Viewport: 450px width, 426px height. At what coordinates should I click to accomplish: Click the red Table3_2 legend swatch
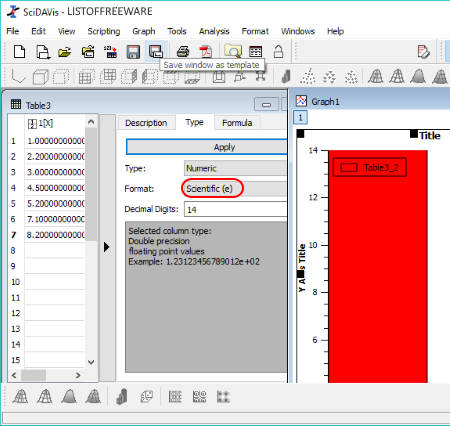tap(349, 167)
